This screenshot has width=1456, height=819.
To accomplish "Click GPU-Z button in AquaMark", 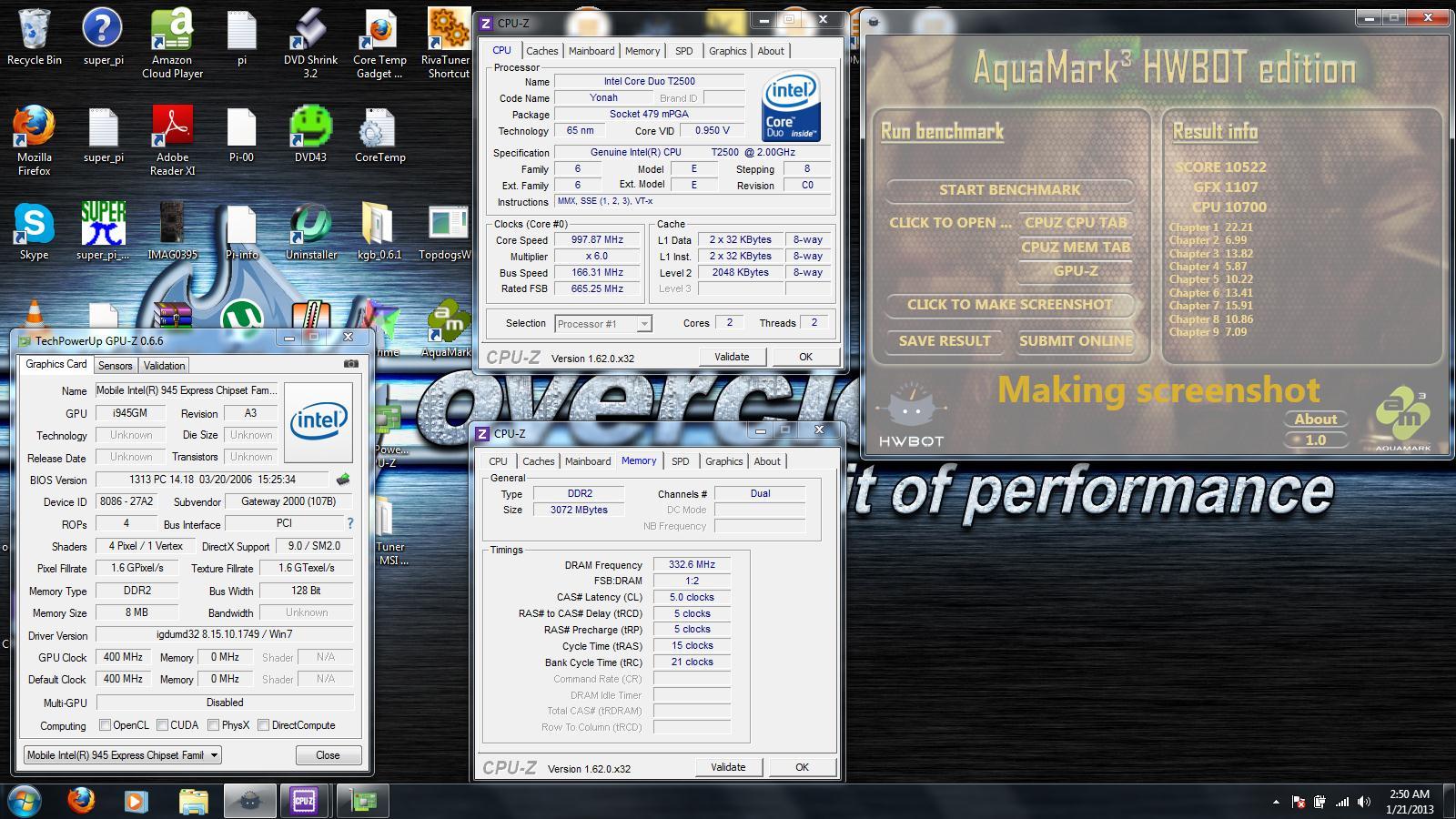I will tap(1076, 271).
